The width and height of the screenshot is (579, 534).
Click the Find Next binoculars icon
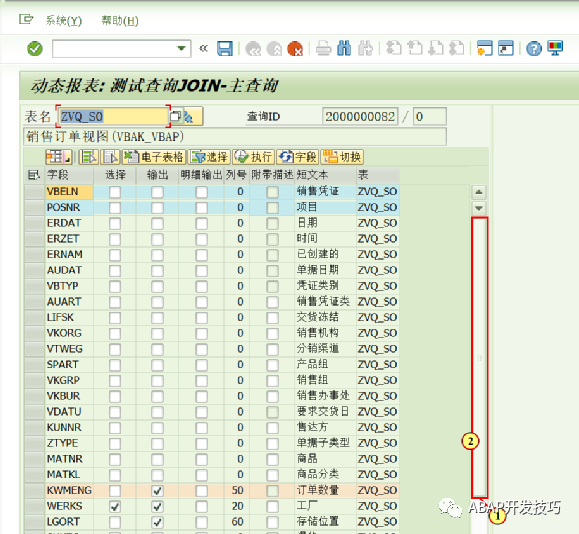[365, 48]
